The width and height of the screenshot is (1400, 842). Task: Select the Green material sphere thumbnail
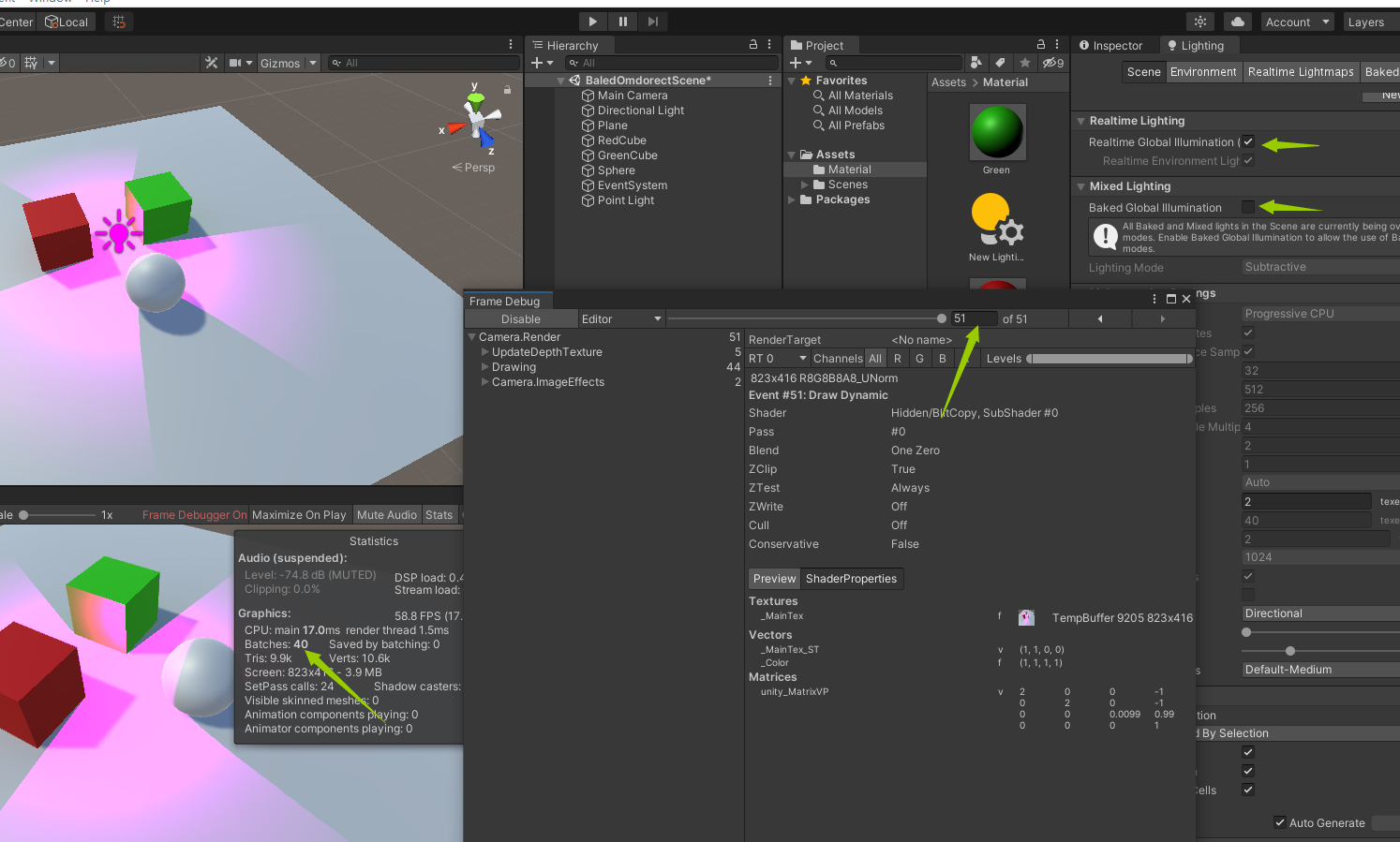997,132
